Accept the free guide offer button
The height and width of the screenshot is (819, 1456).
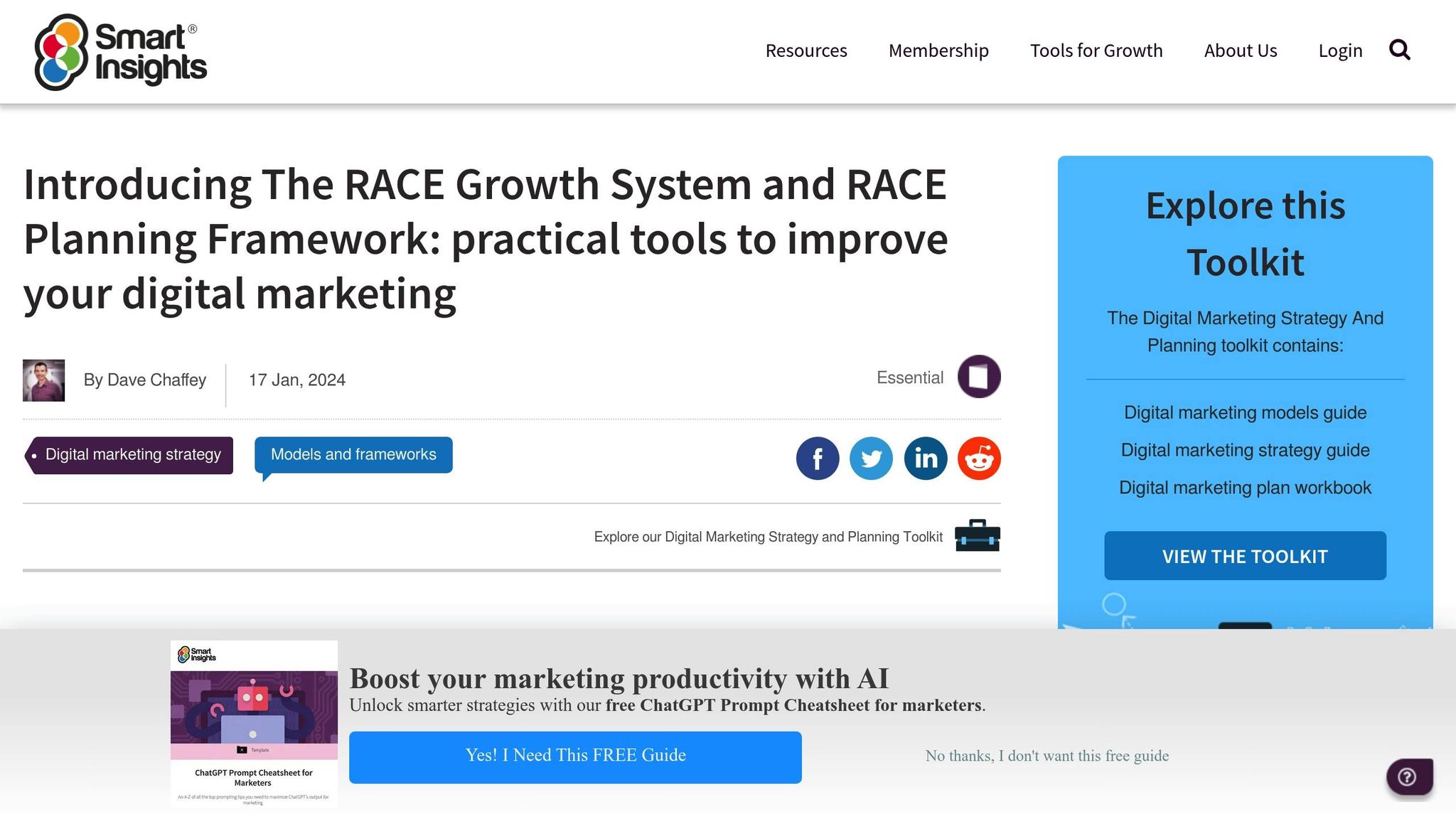point(575,757)
